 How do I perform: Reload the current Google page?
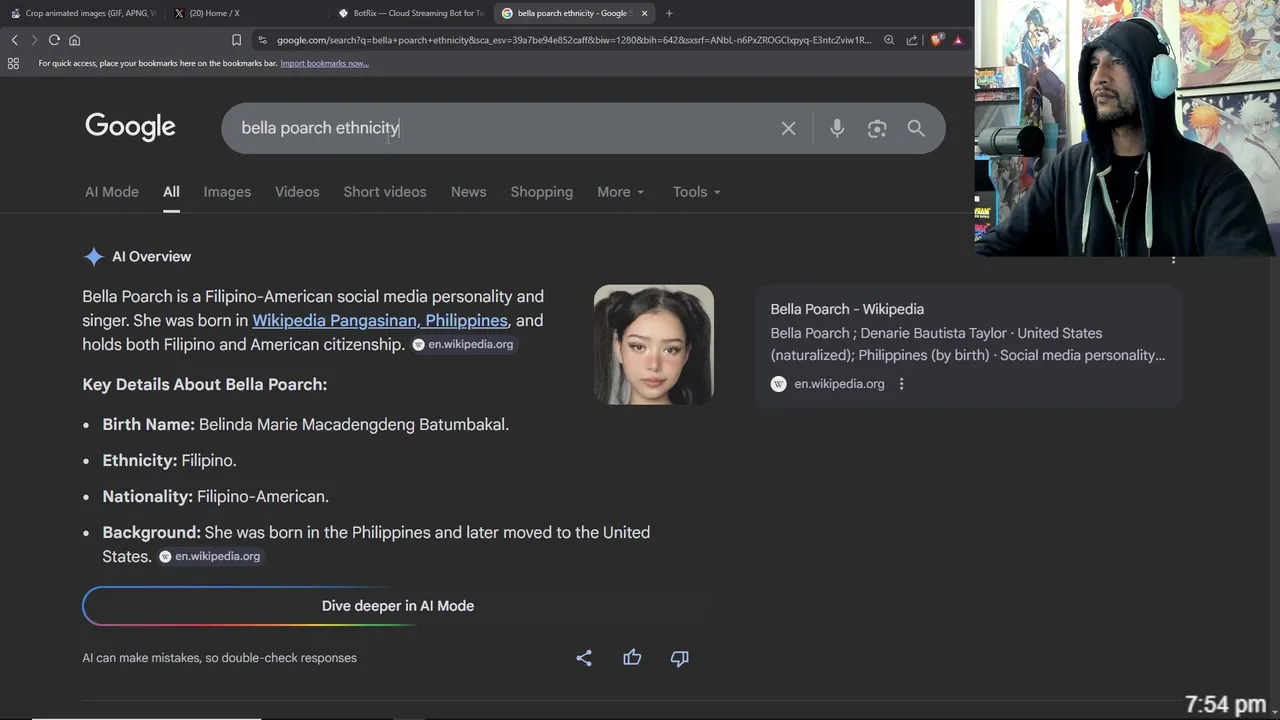pyautogui.click(x=54, y=40)
